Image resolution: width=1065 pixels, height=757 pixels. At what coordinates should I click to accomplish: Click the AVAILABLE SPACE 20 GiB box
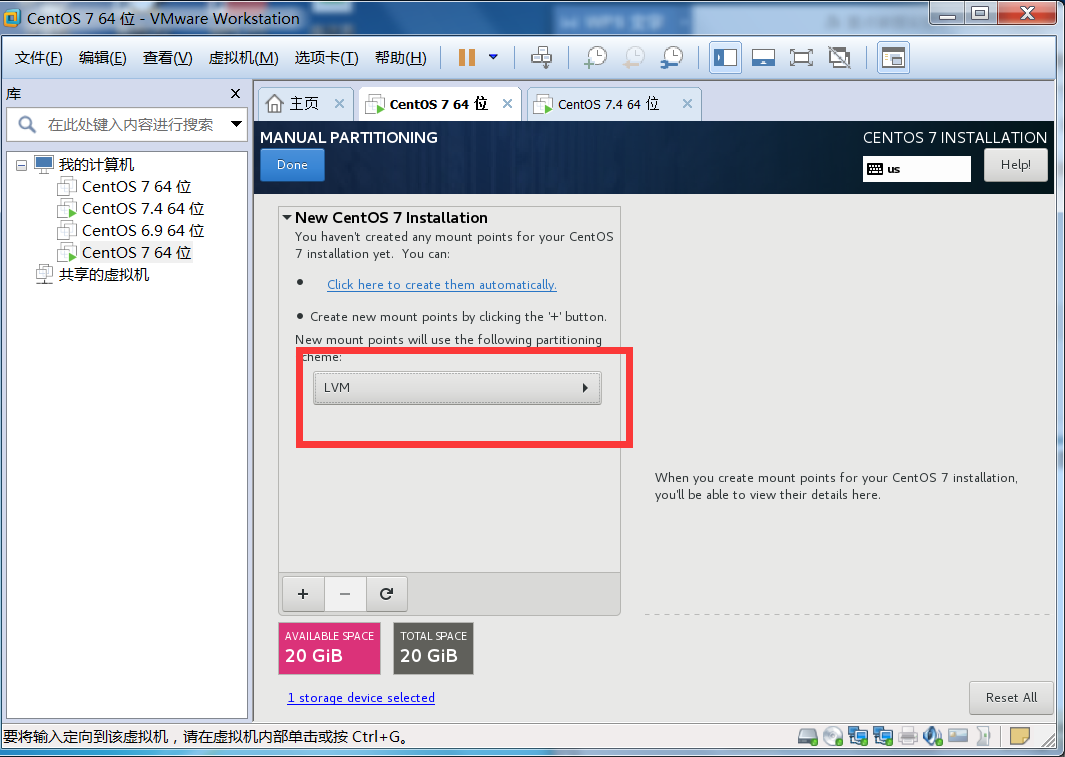[329, 648]
